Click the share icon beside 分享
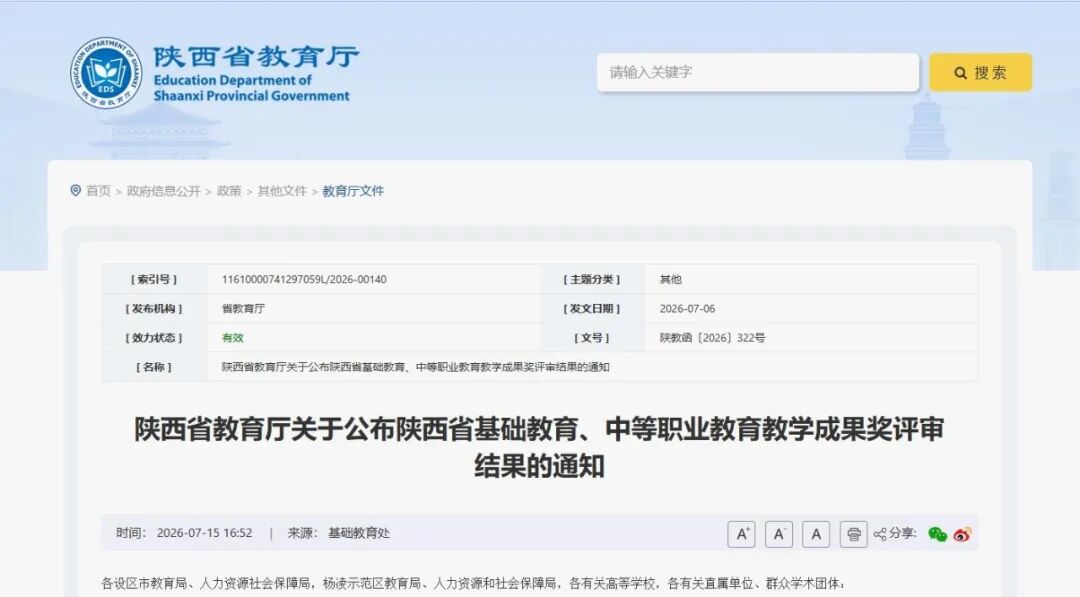Image resolution: width=1080 pixels, height=597 pixels. tap(880, 534)
